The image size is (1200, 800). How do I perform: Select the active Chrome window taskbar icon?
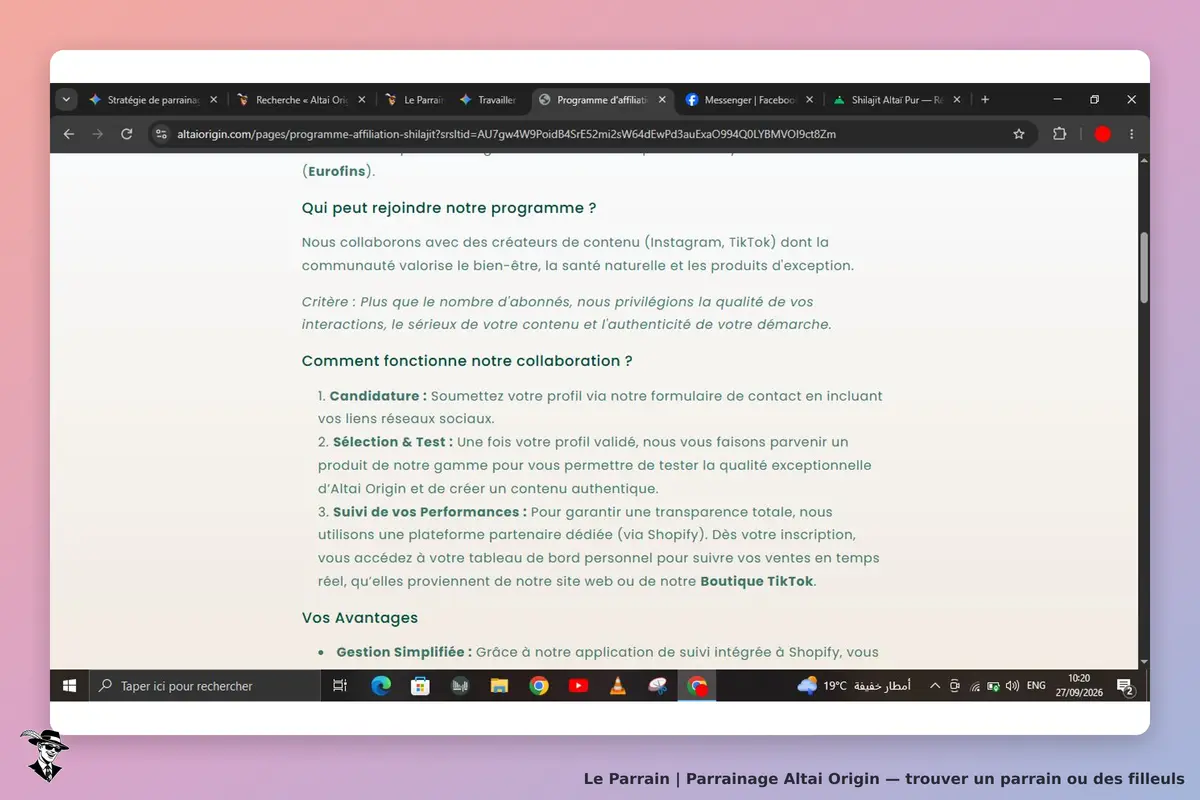[697, 686]
